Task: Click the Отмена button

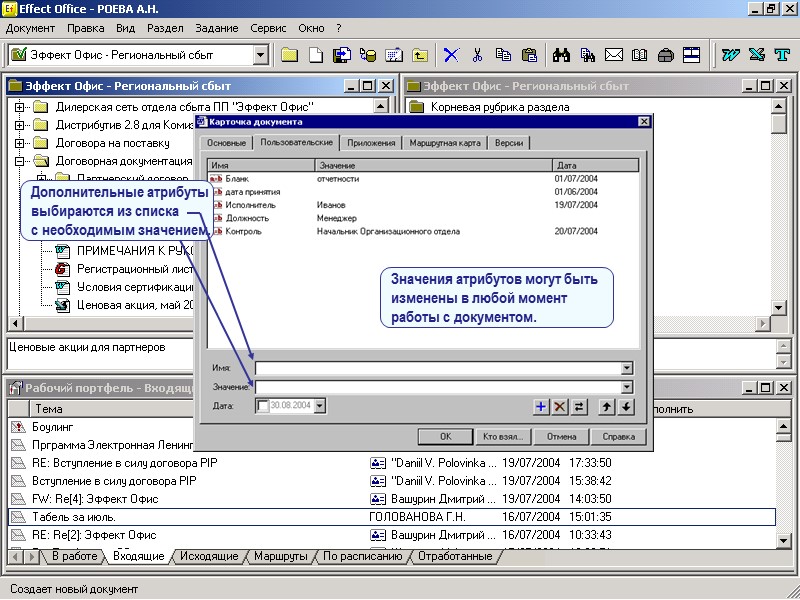Action: point(561,437)
